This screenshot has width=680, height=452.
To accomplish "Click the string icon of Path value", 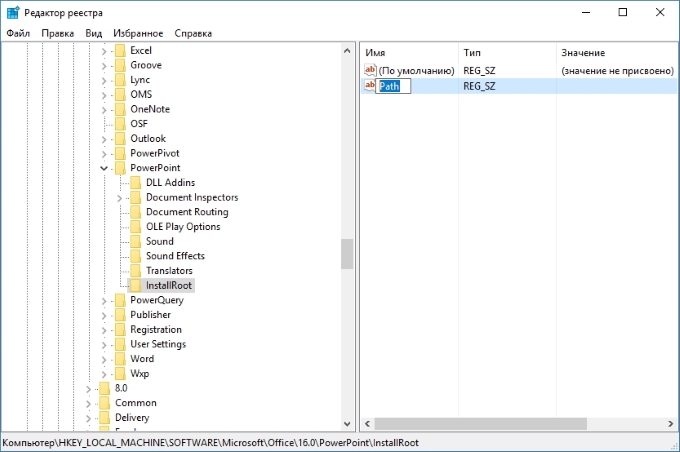I will [x=369, y=85].
